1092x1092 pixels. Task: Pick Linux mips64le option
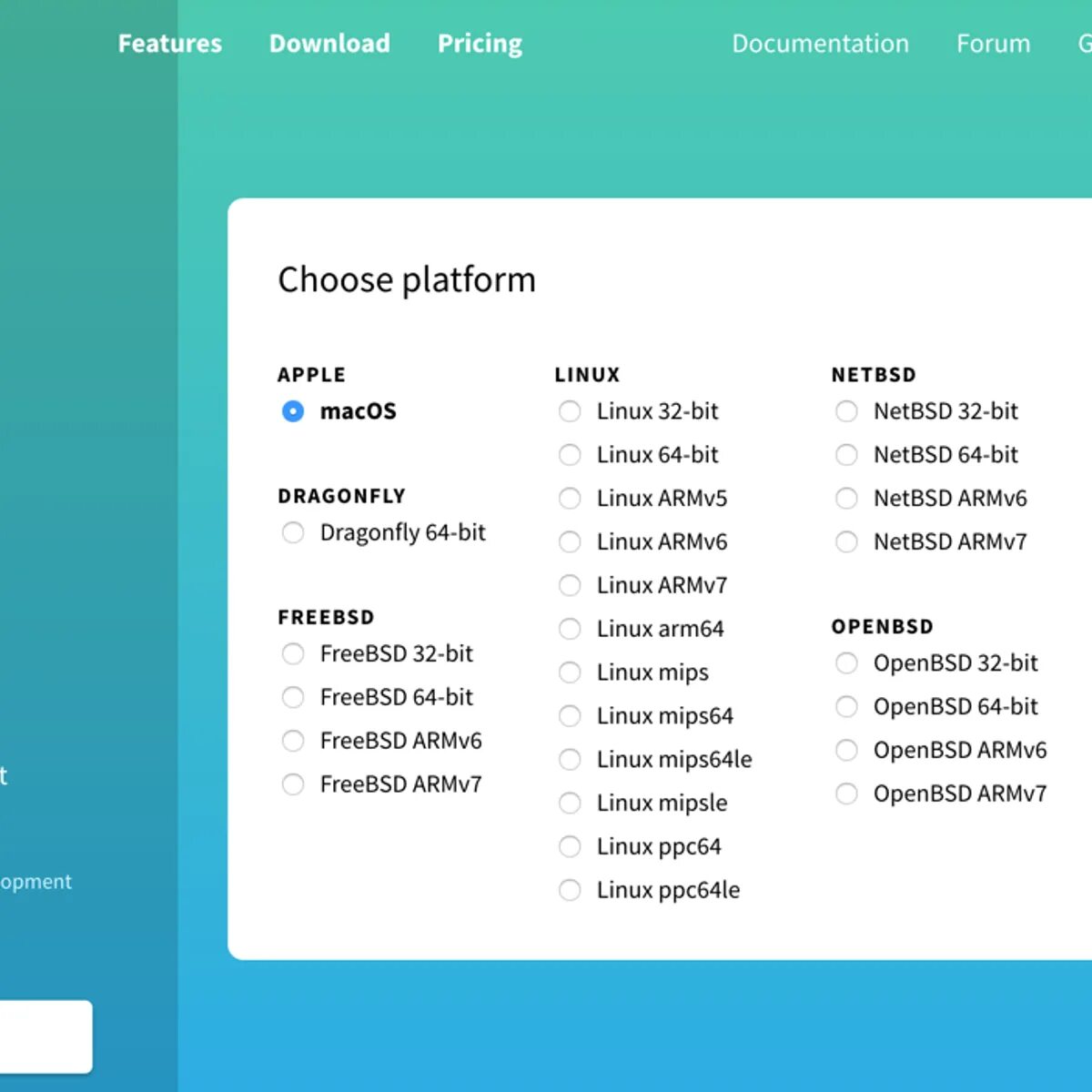[x=570, y=760]
